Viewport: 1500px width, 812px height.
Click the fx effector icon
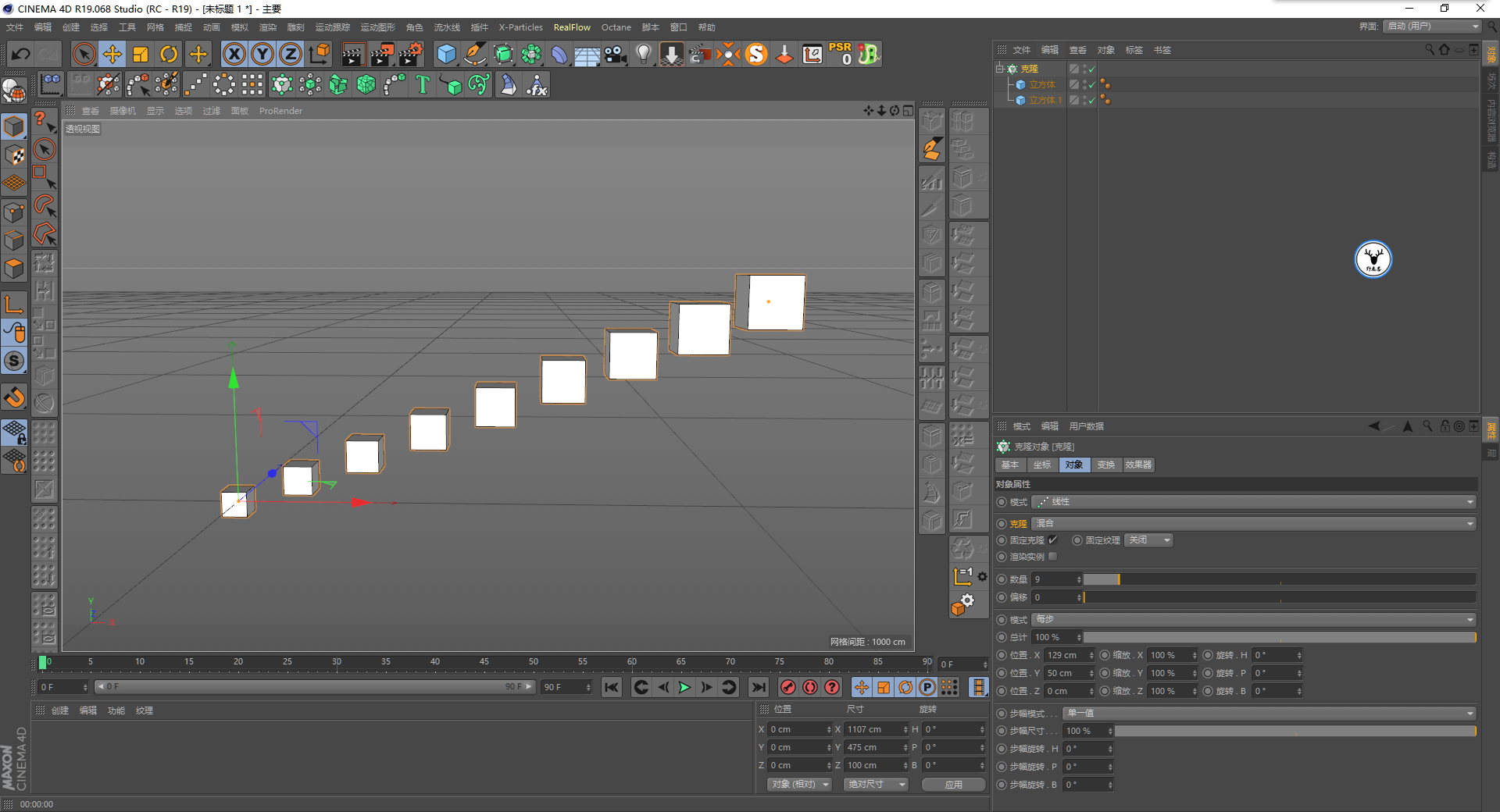pos(537,84)
